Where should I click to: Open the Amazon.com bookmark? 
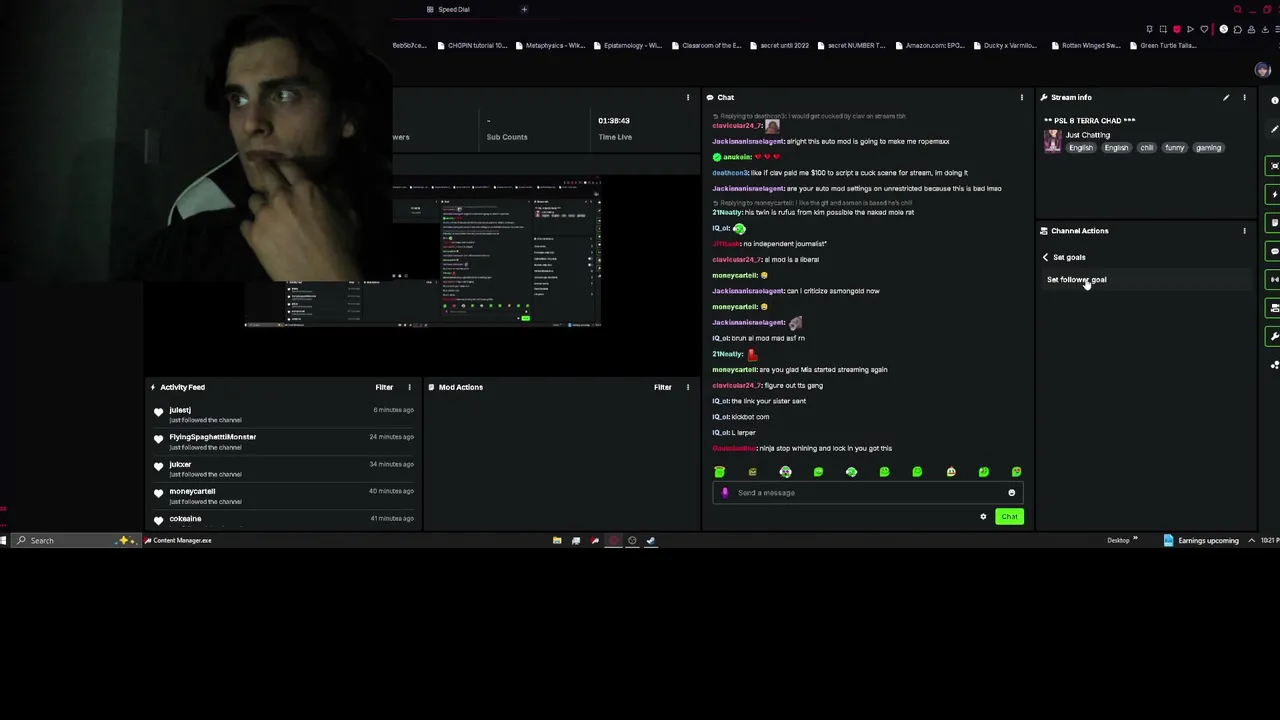[x=929, y=45]
